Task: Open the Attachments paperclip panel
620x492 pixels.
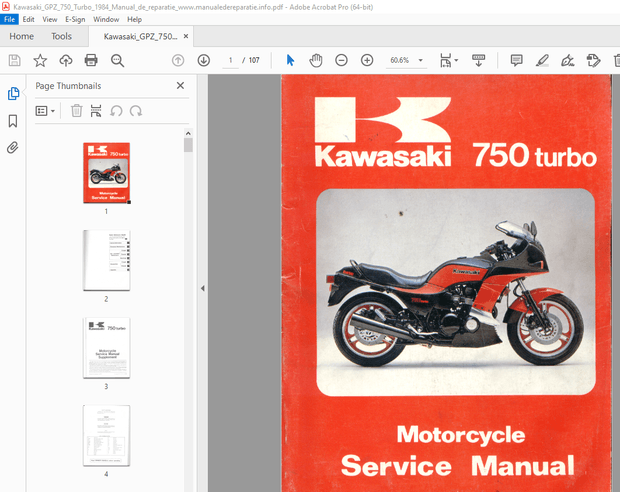Action: pyautogui.click(x=13, y=148)
